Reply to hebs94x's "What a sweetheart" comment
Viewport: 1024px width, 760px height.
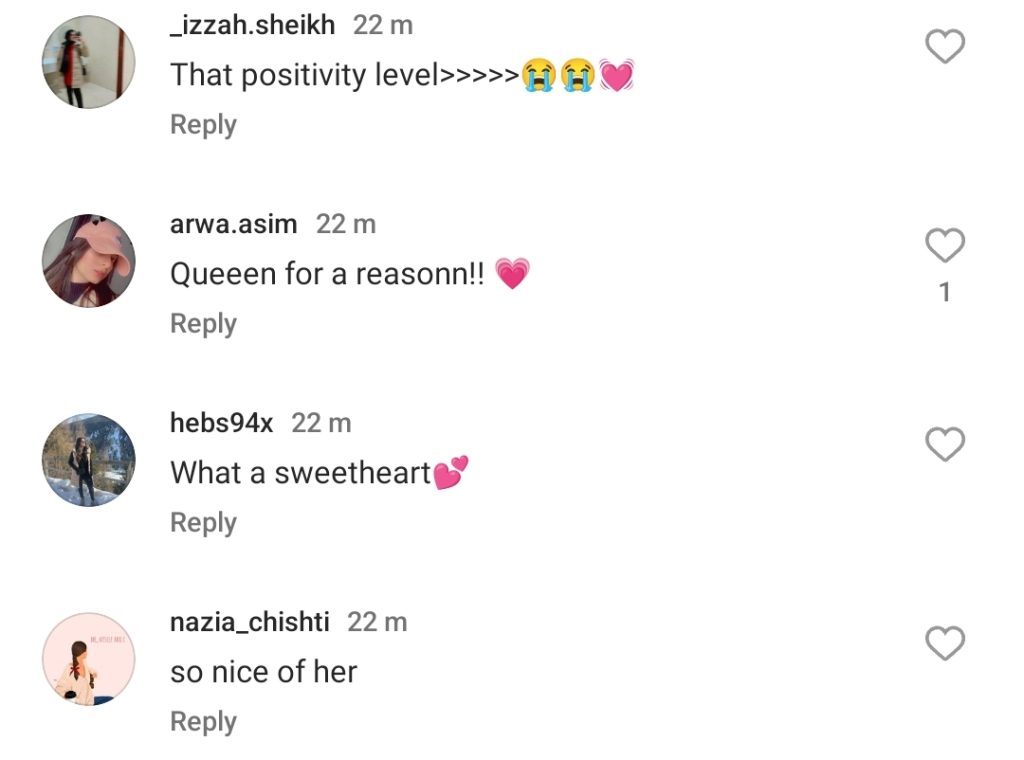coord(203,523)
